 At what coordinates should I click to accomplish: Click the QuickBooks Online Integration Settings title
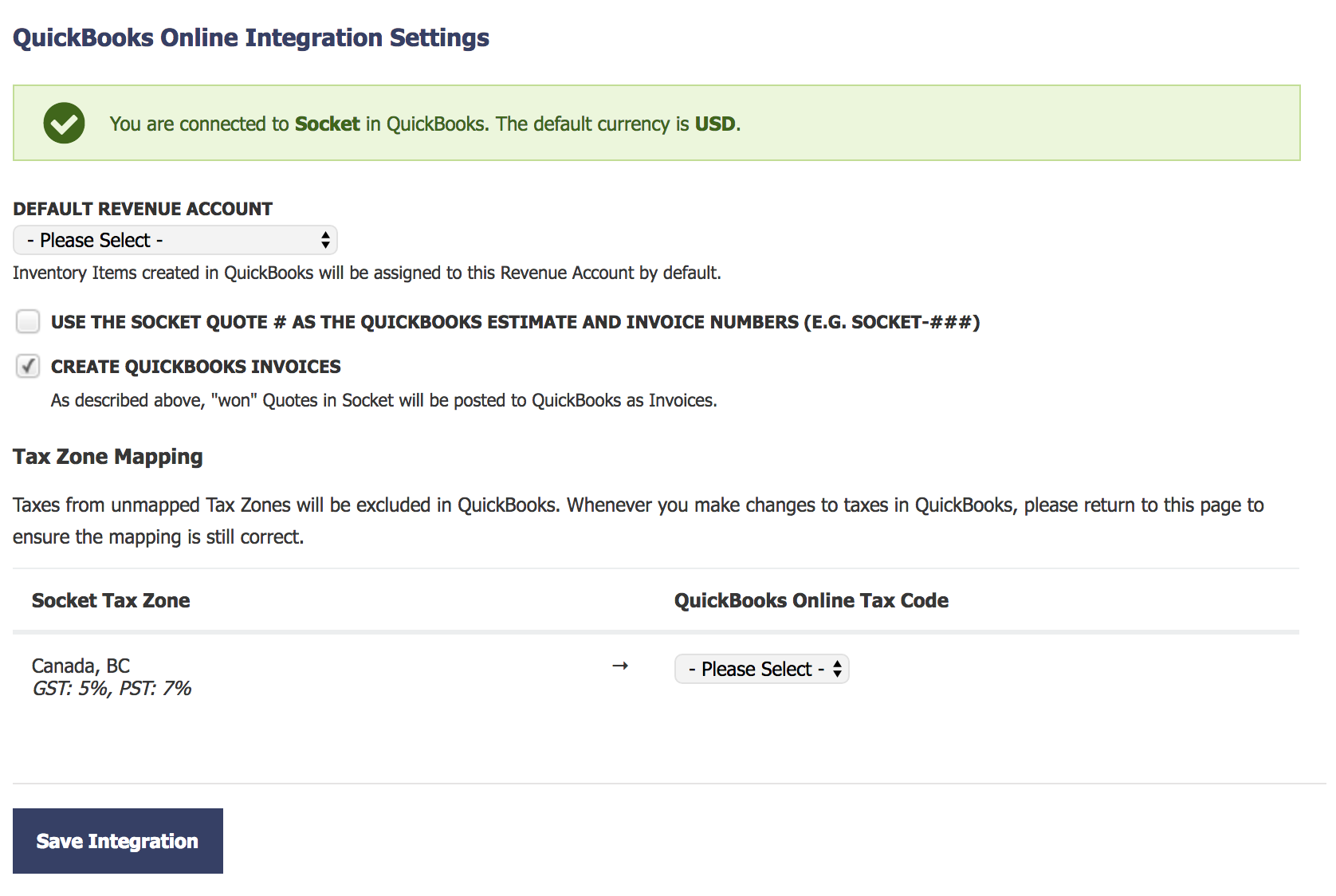(x=251, y=37)
